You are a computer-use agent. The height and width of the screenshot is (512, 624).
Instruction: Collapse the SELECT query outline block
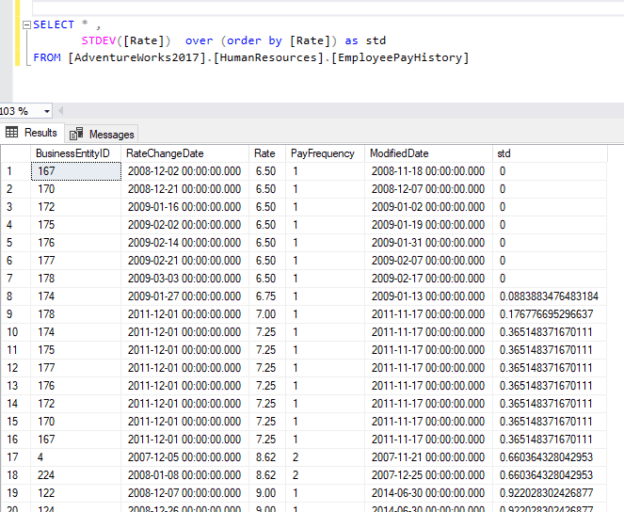(x=27, y=25)
